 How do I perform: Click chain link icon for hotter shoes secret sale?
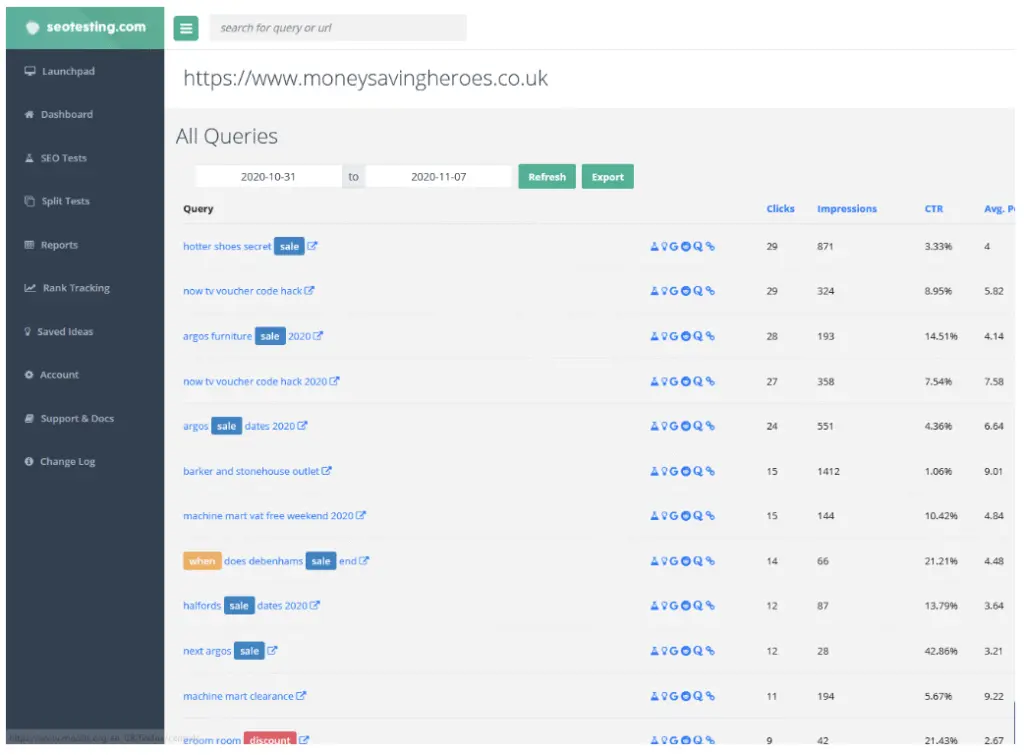pyautogui.click(x=711, y=246)
